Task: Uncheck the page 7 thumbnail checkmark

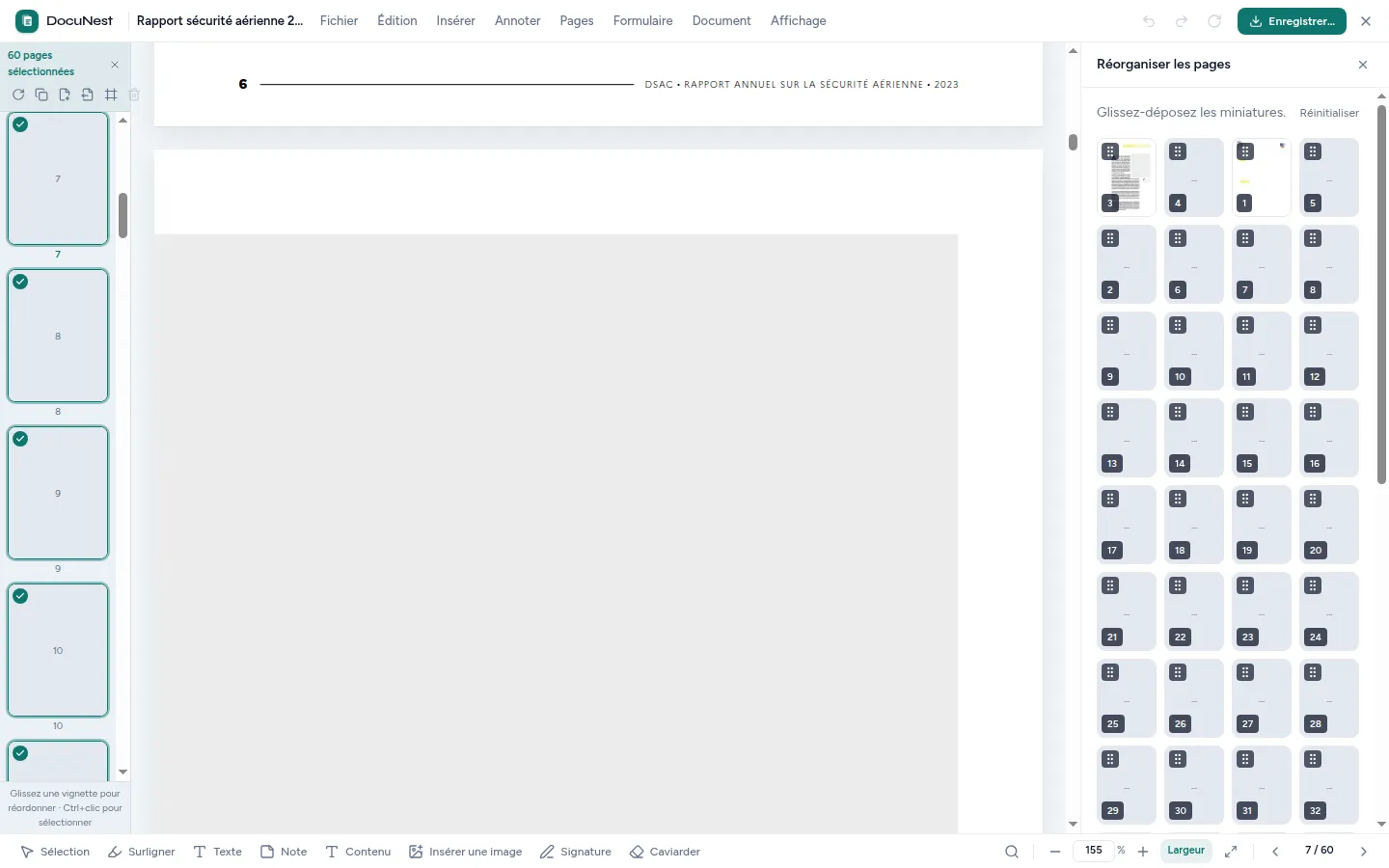Action: [20, 124]
